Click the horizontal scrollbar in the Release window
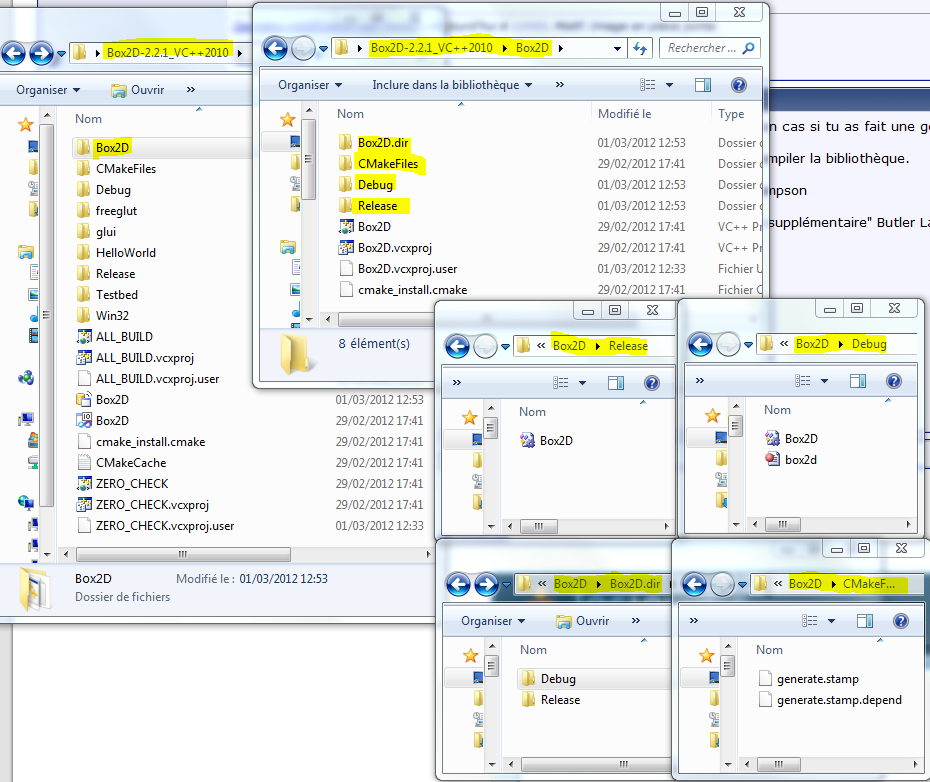The height and width of the screenshot is (782, 930). [539, 526]
